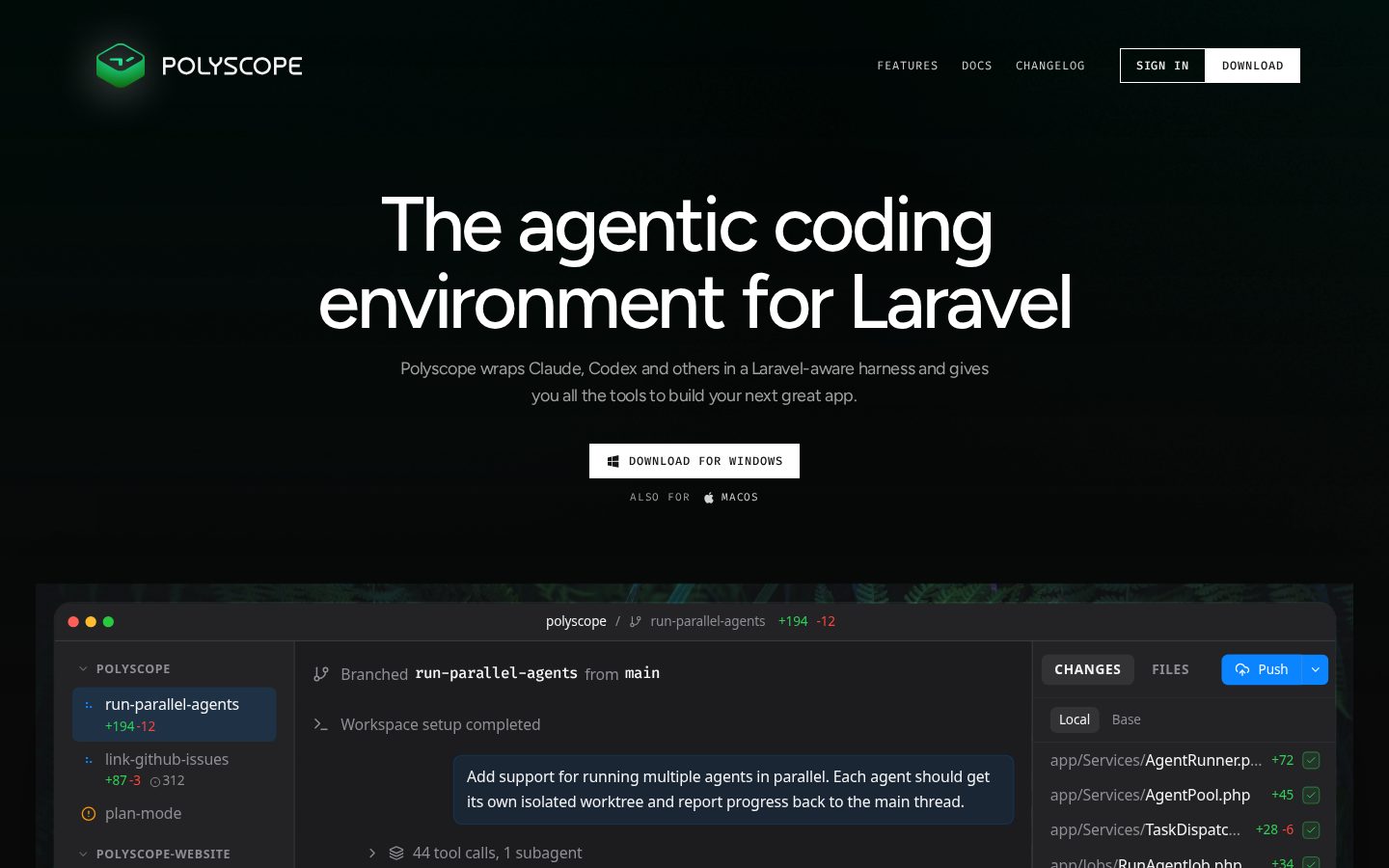Open AgentRunner.p... file in changes list
This screenshot has width=1389, height=868.
[x=1156, y=760]
